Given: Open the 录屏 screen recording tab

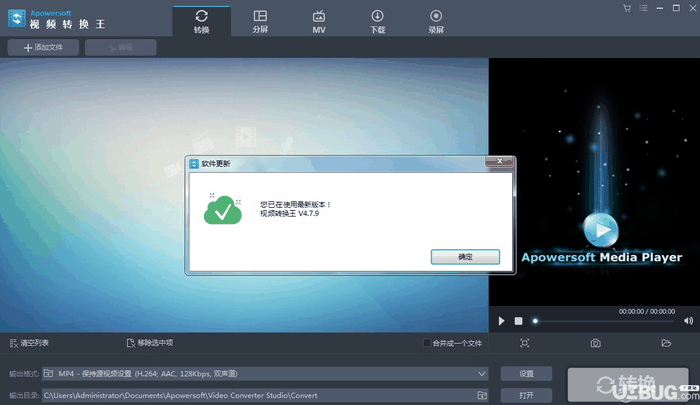Looking at the screenshot, I should pos(436,21).
